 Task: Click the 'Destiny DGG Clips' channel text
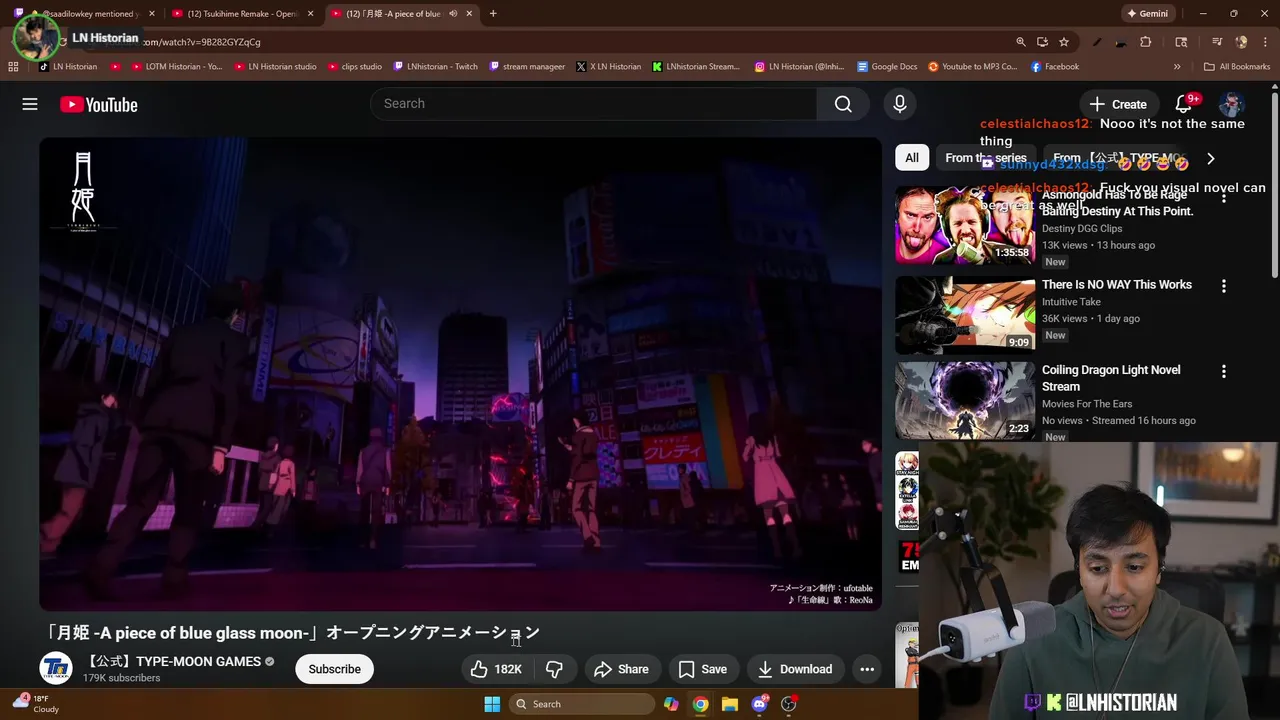click(1082, 229)
